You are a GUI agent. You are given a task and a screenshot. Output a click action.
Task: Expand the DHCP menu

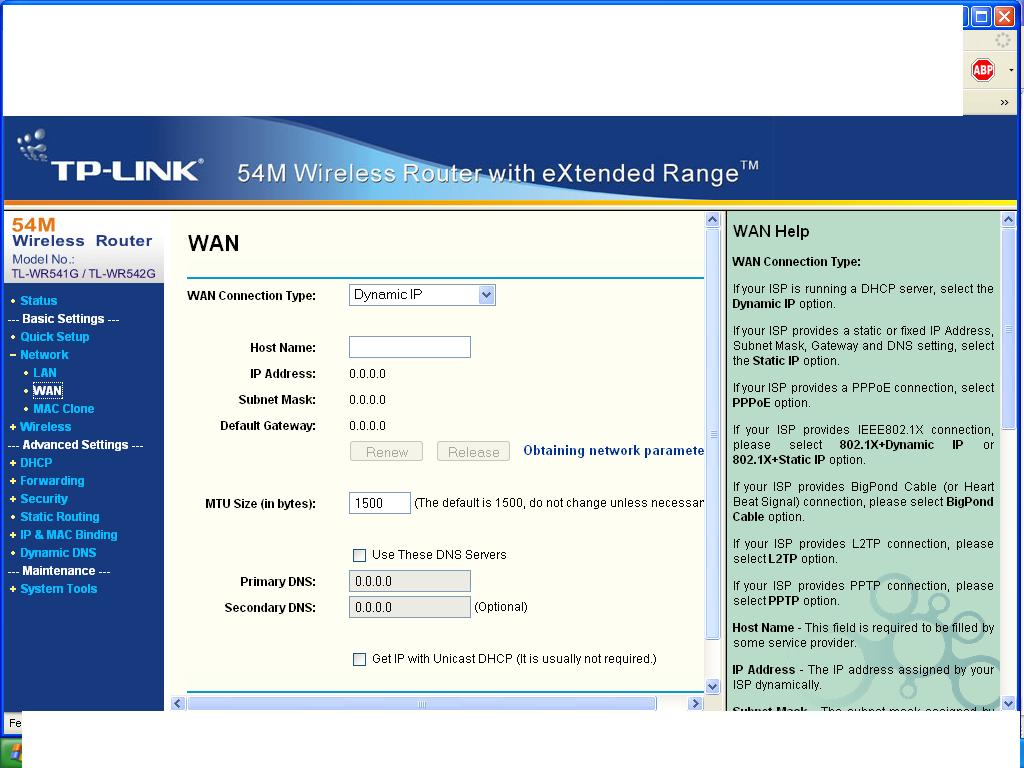[x=36, y=462]
